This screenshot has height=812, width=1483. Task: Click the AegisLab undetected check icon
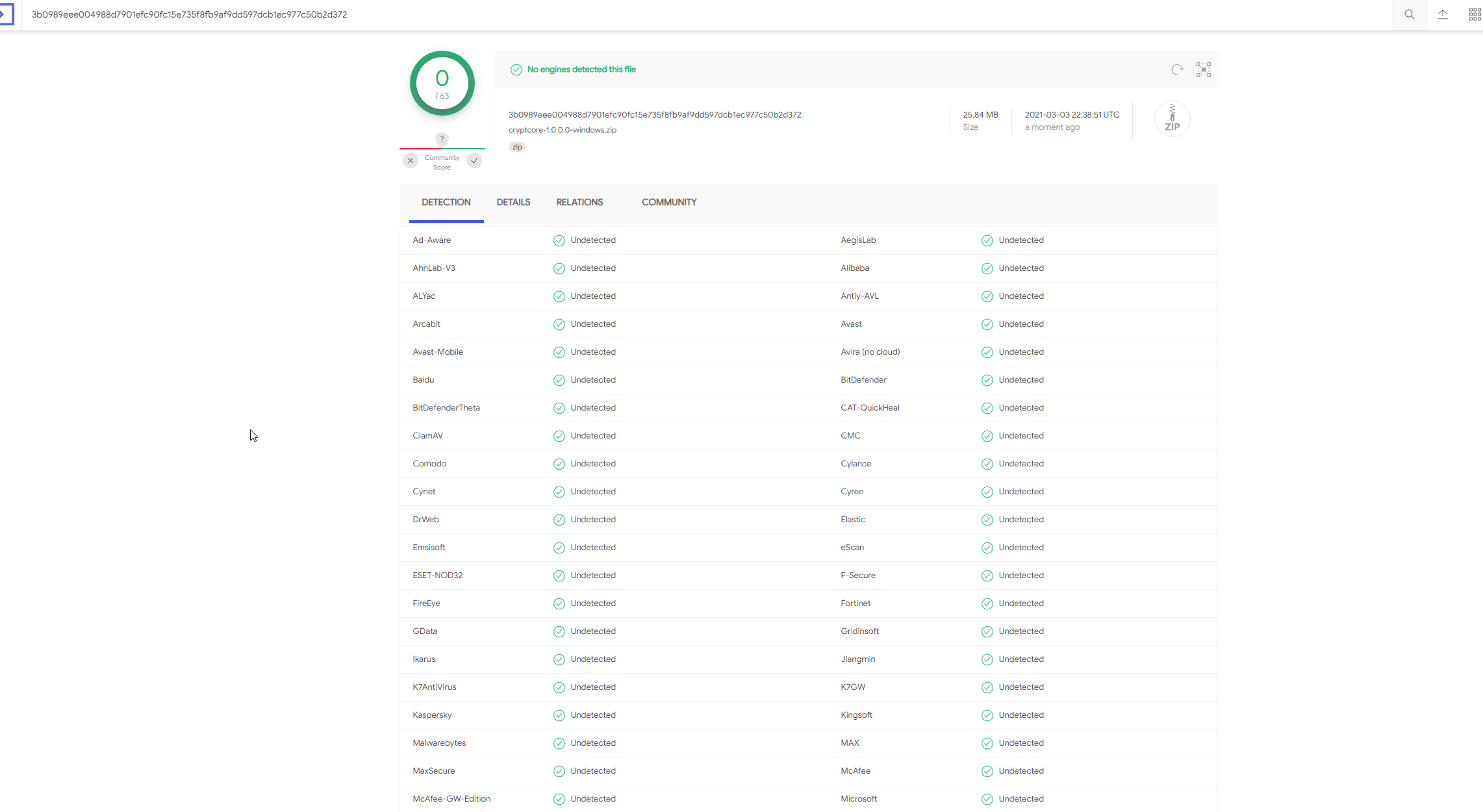pyautogui.click(x=987, y=240)
